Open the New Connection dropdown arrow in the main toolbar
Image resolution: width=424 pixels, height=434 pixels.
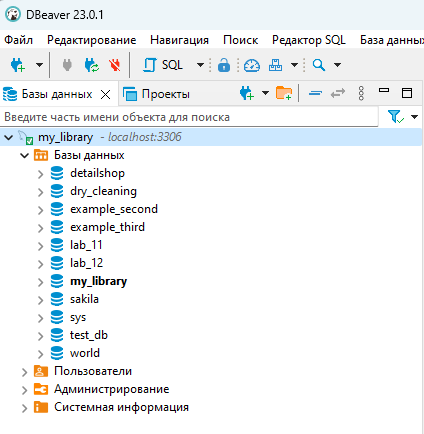(x=39, y=65)
